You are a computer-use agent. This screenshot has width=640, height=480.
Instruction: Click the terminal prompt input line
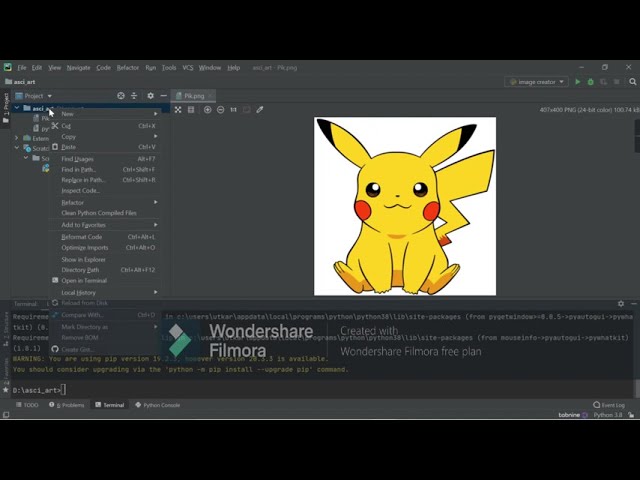[322, 390]
